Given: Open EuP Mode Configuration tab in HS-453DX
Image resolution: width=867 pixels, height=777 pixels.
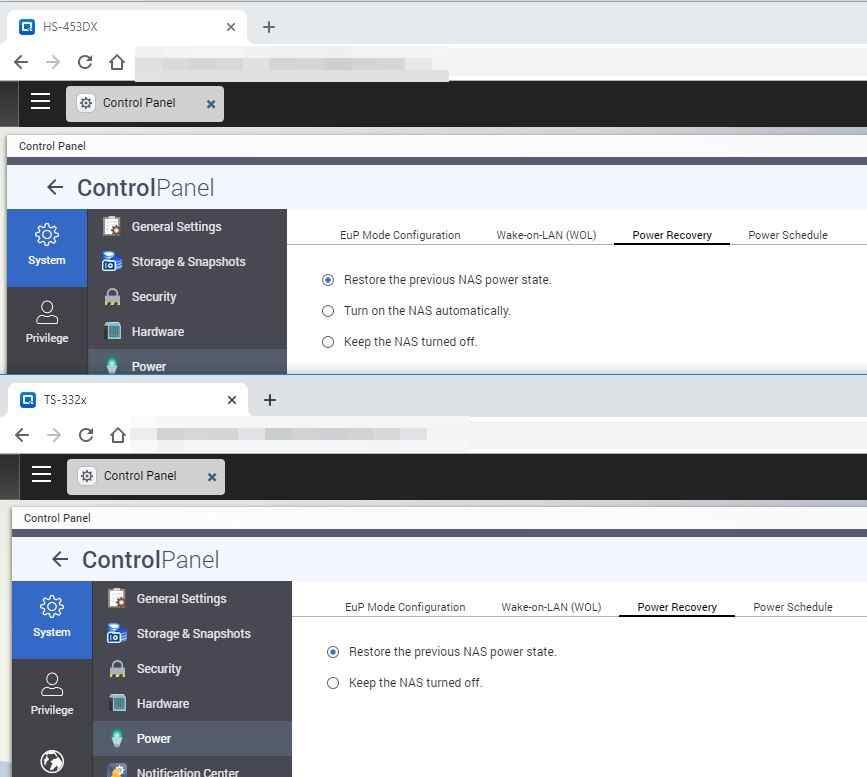Looking at the screenshot, I should tap(400, 235).
